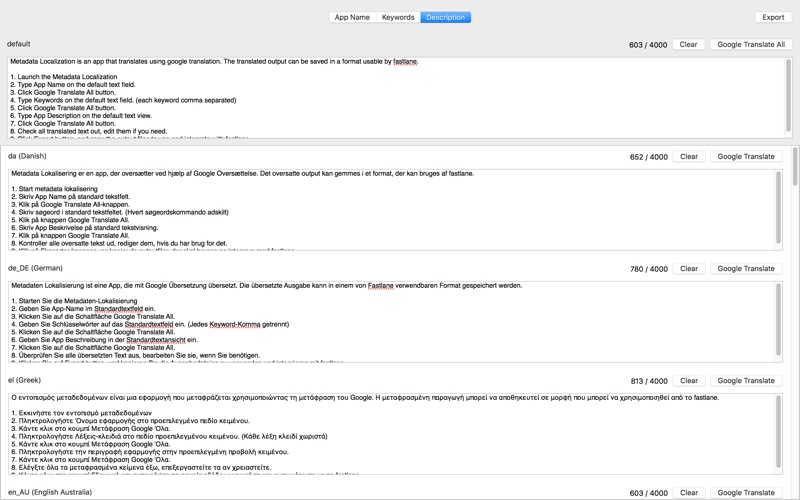Switch to the App Name tab
The width and height of the screenshot is (800, 500).
(352, 17)
